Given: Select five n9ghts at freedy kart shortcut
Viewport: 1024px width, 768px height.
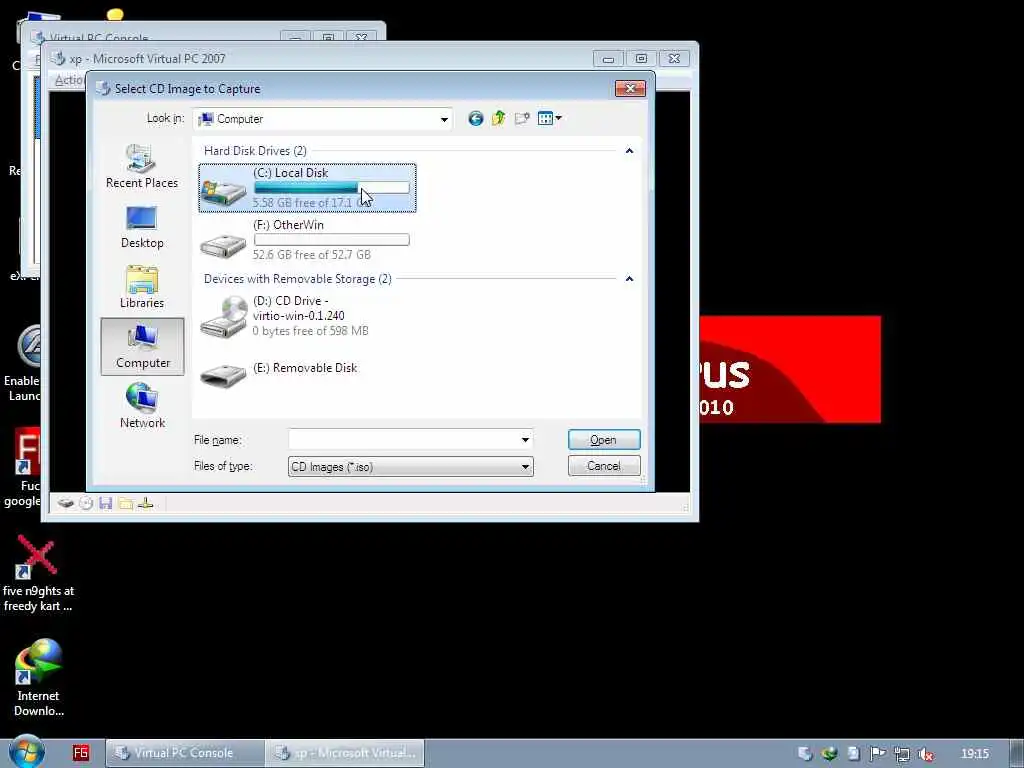Looking at the screenshot, I should coord(39,574).
